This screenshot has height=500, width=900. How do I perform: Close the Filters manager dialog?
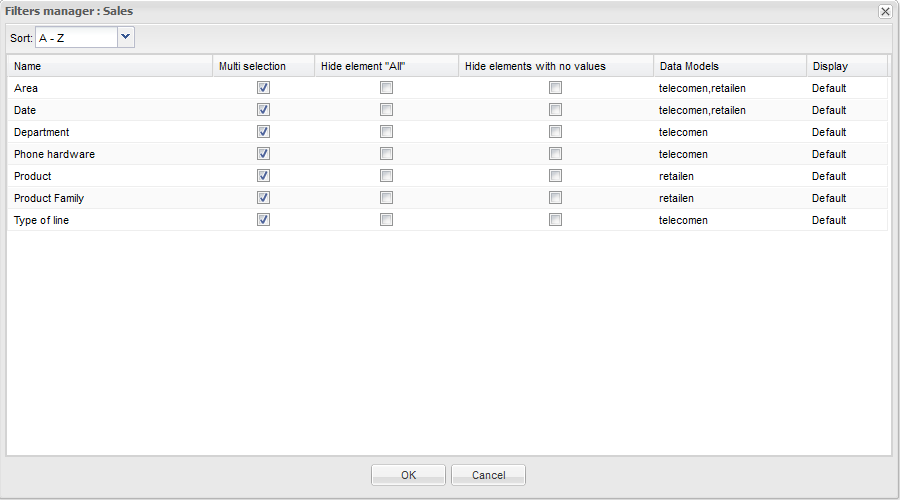[x=885, y=11]
